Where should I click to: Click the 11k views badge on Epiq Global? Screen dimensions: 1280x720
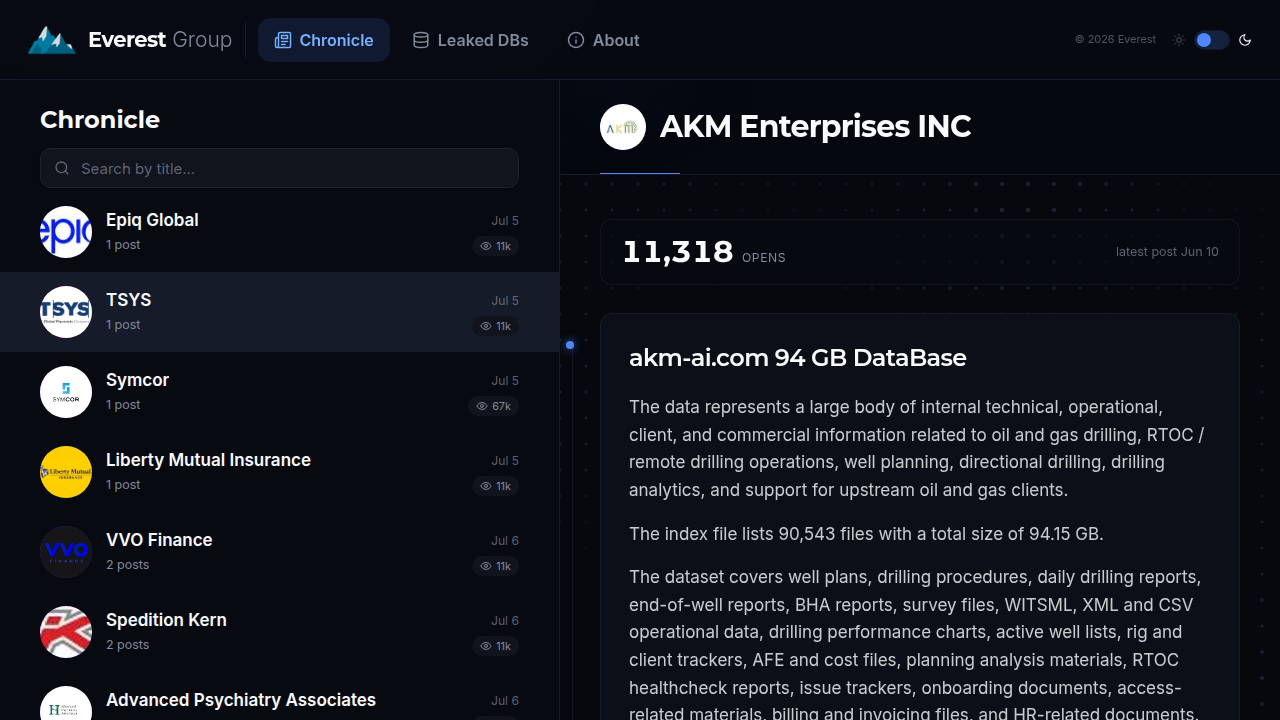click(x=495, y=246)
